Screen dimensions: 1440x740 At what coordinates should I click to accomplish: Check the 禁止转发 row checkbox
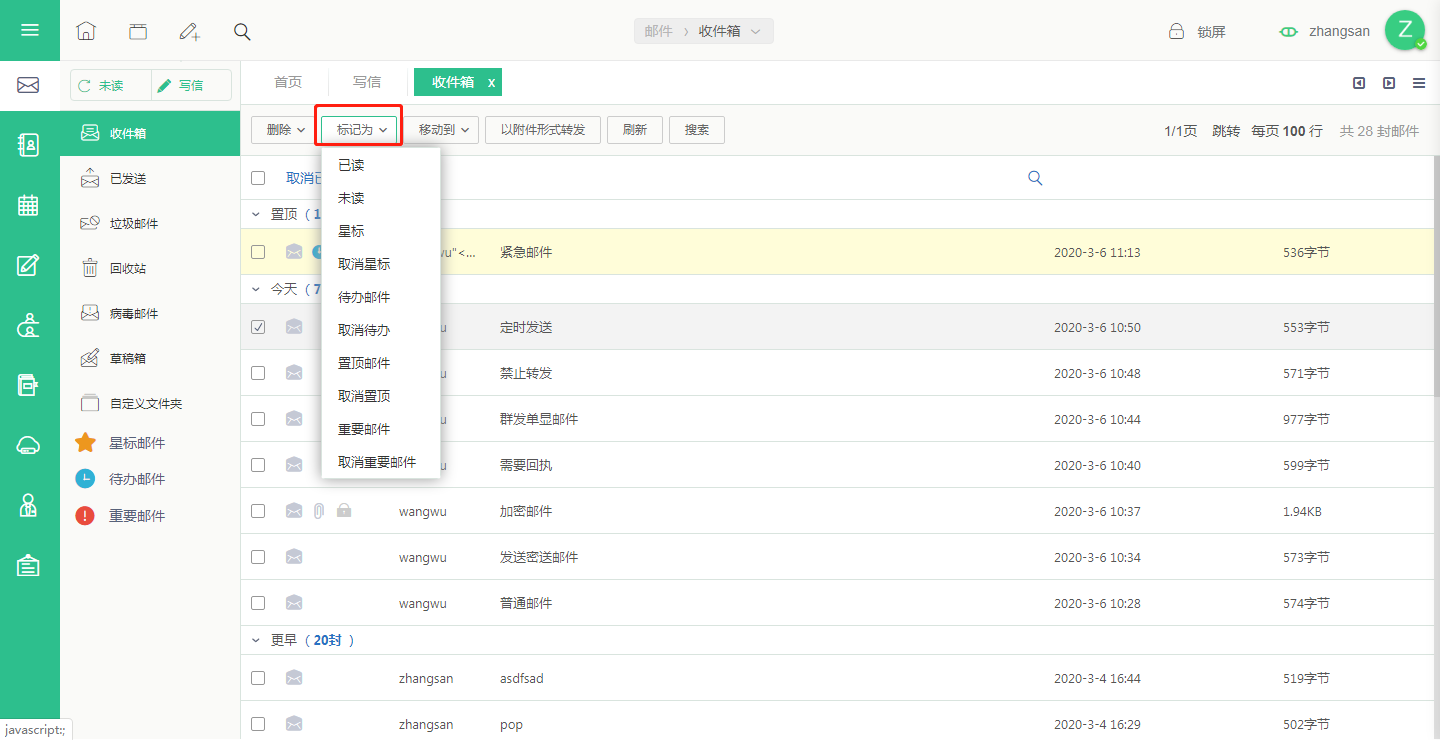pyautogui.click(x=258, y=373)
